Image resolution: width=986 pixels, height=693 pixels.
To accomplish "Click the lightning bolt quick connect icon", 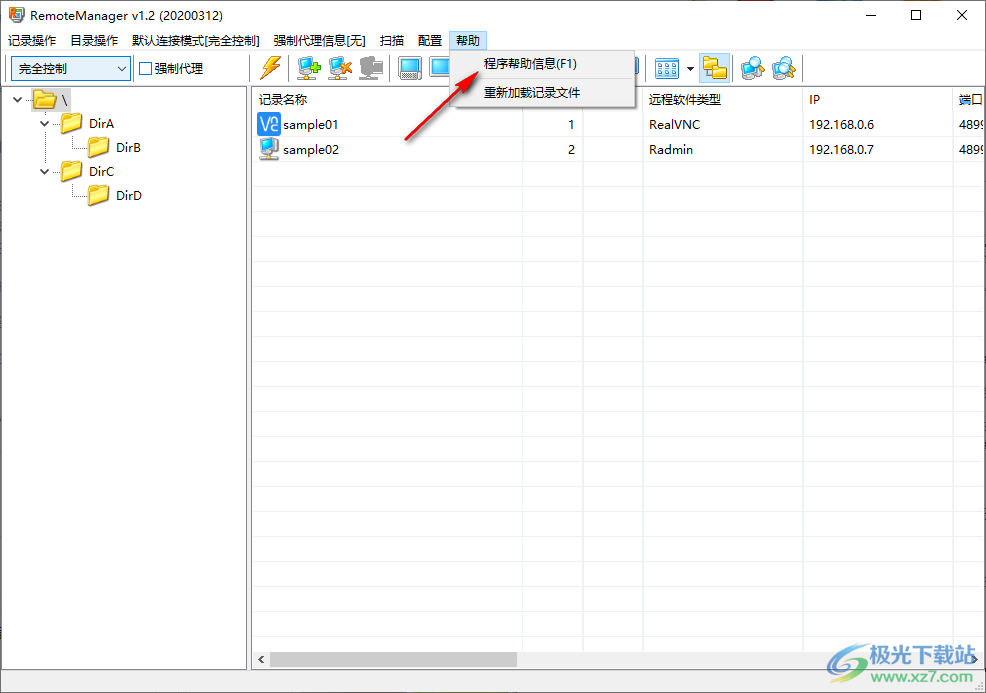I will coord(271,68).
